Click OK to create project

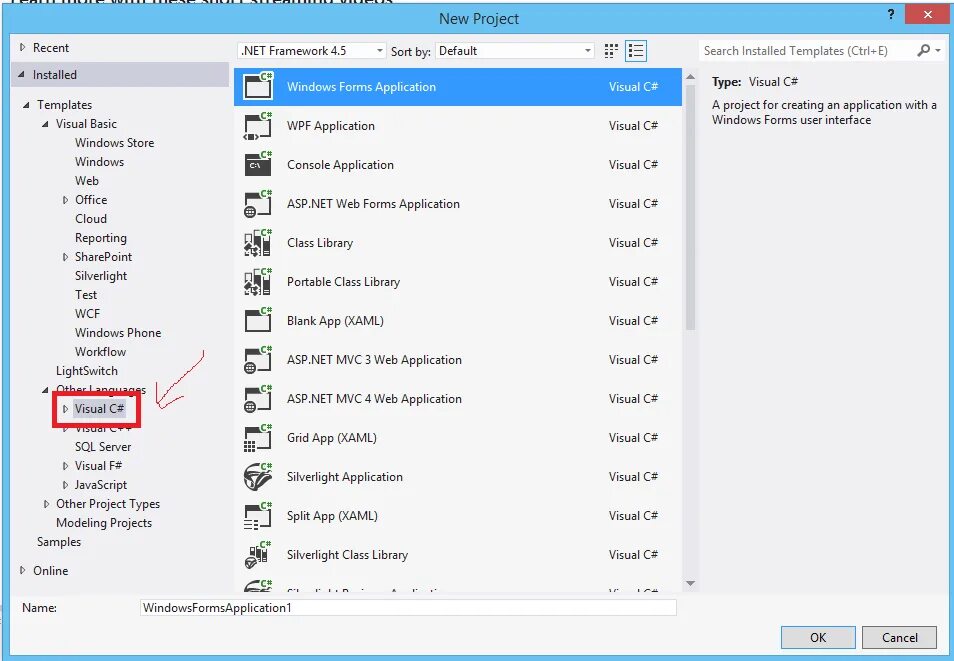[x=818, y=637]
